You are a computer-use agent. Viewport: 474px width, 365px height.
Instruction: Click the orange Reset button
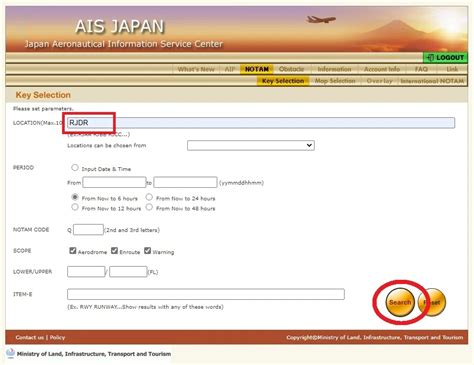click(x=432, y=302)
